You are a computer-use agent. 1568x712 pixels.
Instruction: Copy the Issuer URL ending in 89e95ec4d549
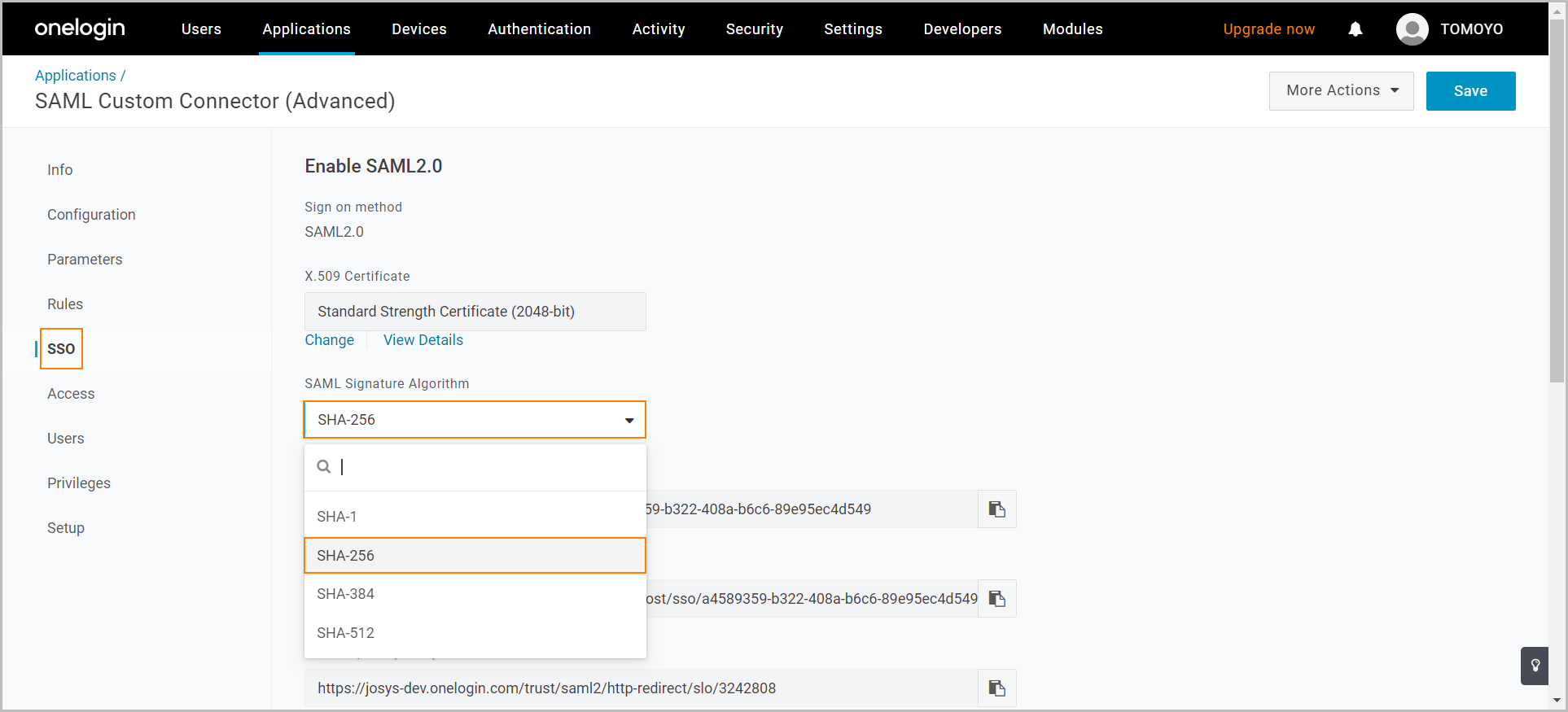click(997, 509)
